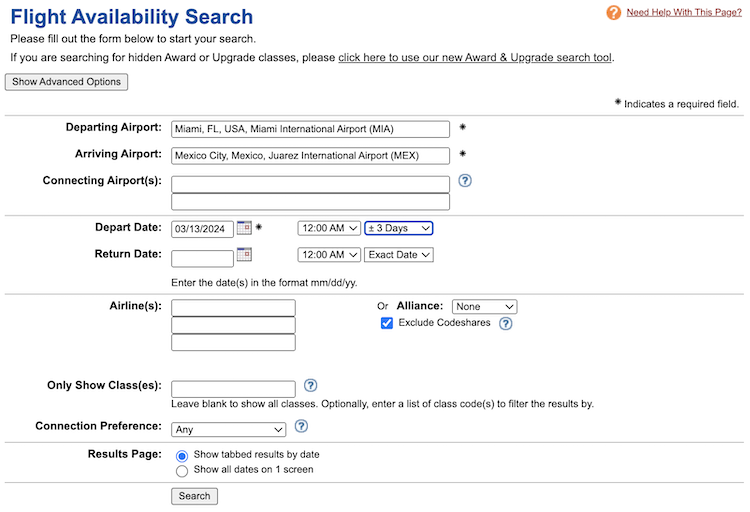This screenshot has width=750, height=512.
Task: Select Show all dates on 1 screen
Action: [182, 471]
